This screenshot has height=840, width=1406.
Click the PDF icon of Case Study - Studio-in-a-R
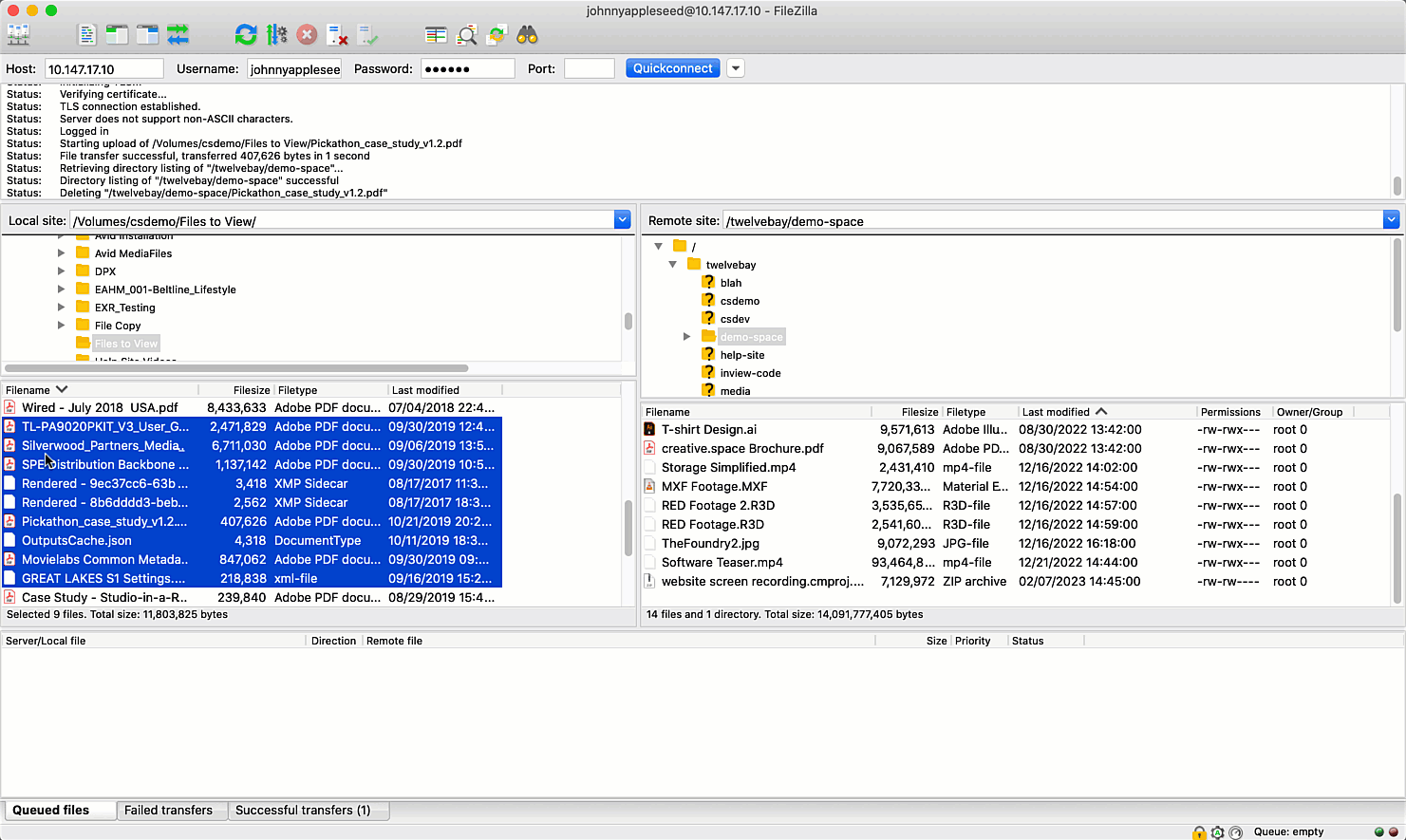pos(9,597)
